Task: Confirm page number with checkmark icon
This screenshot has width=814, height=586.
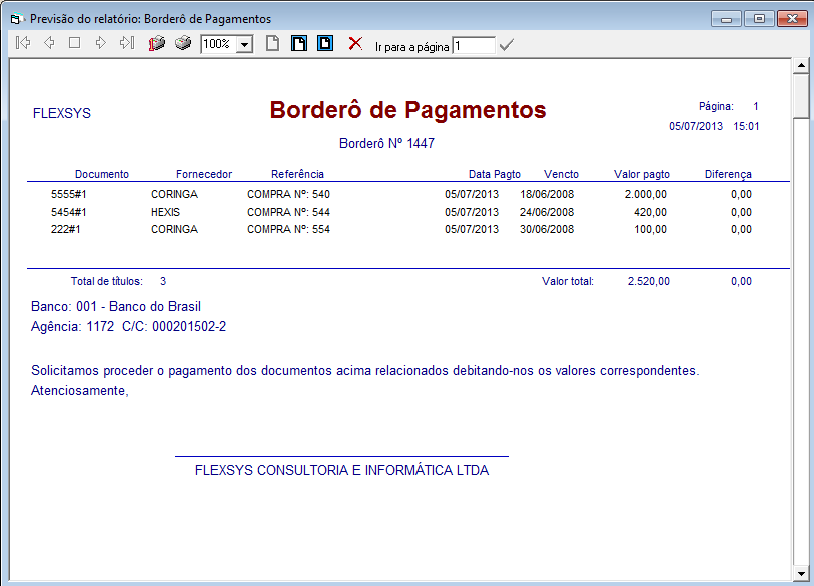Action: pyautogui.click(x=507, y=45)
